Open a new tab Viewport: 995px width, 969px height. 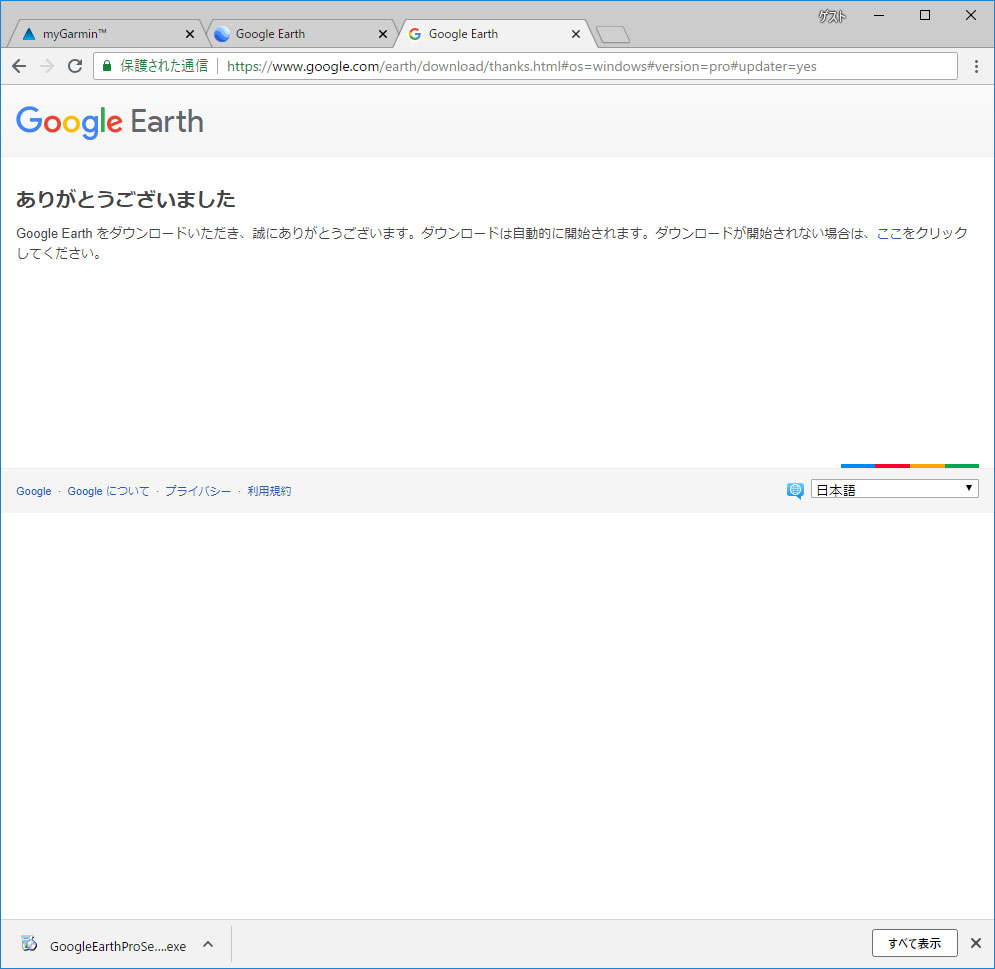pyautogui.click(x=613, y=35)
